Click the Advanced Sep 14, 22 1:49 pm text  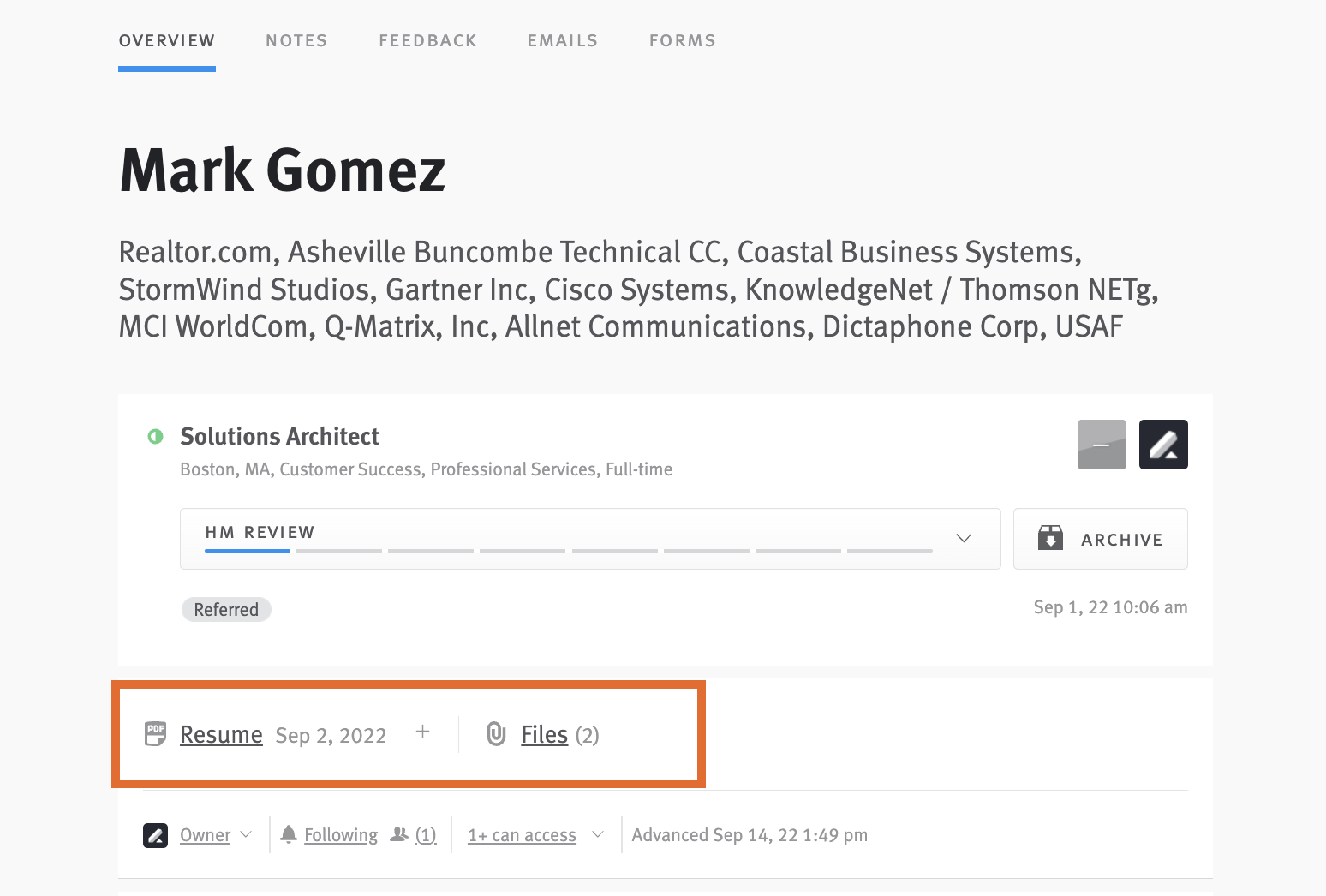pos(750,835)
